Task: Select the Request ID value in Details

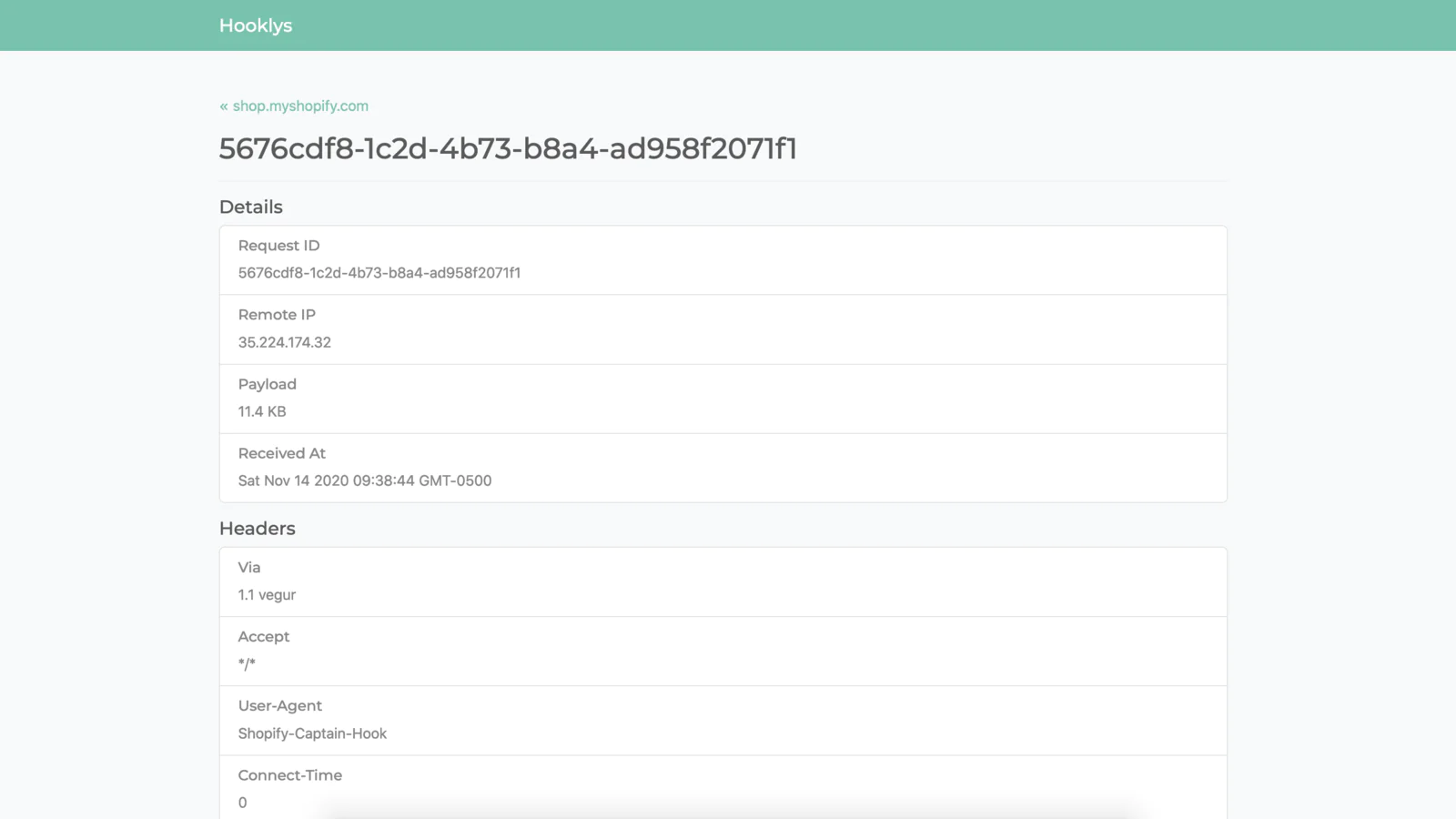Action: pos(379,273)
